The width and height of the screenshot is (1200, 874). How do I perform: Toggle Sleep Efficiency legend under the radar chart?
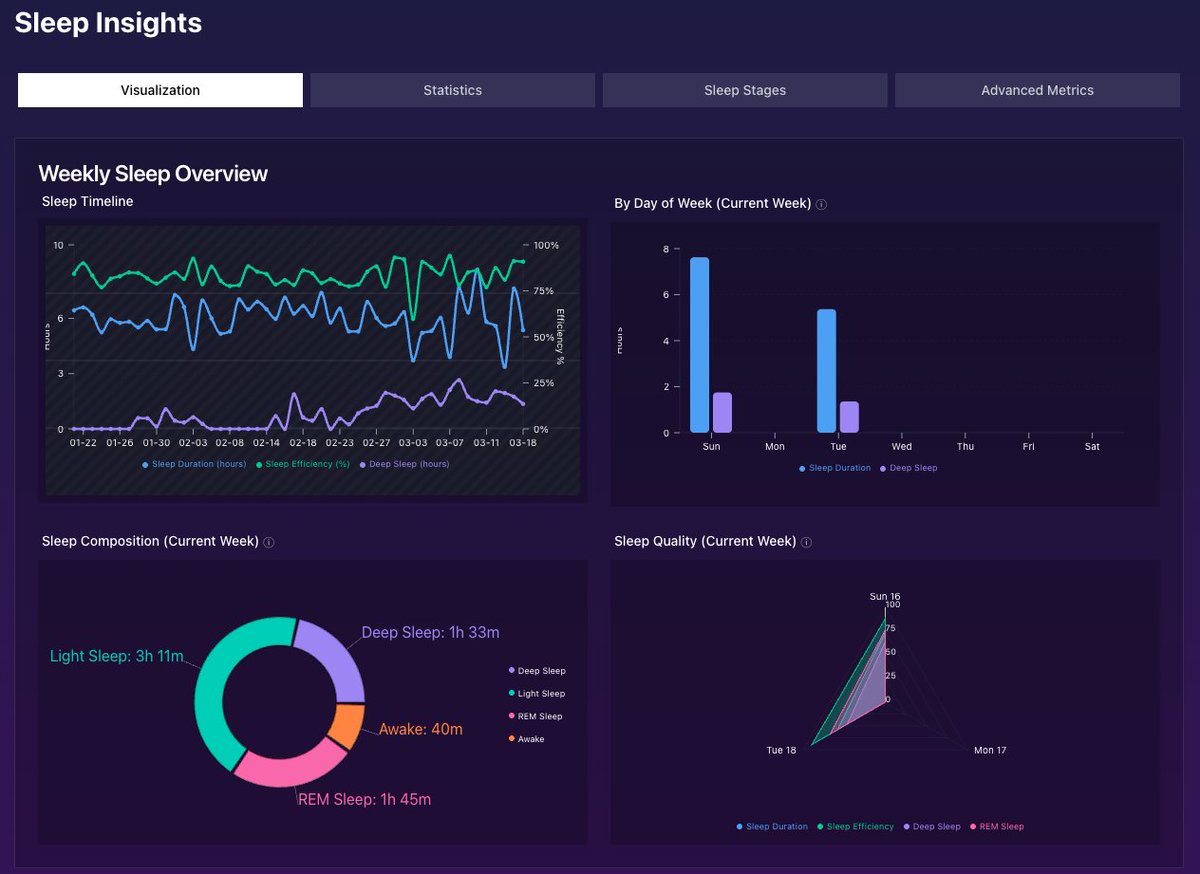(x=855, y=827)
